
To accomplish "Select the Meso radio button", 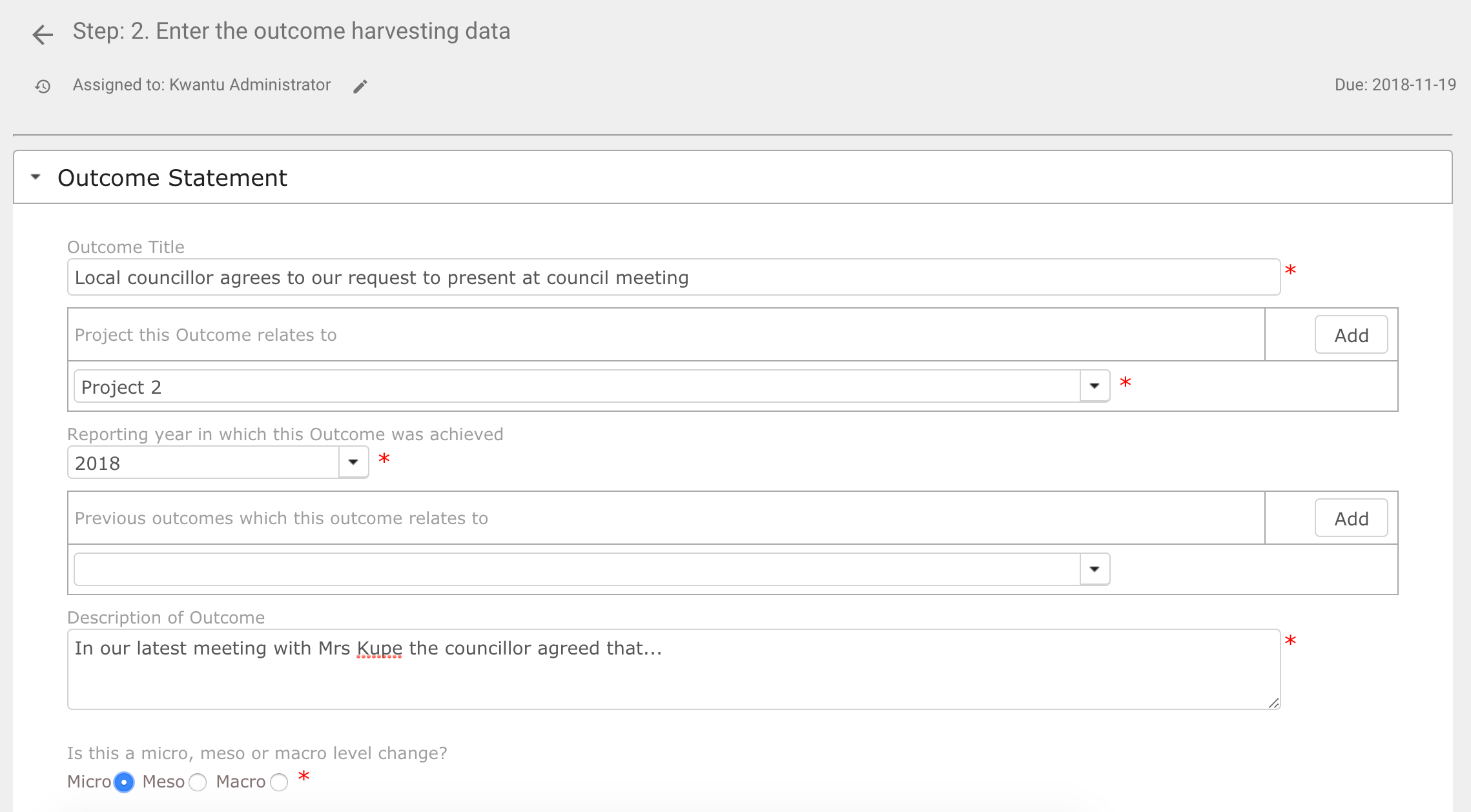I will click(x=198, y=782).
